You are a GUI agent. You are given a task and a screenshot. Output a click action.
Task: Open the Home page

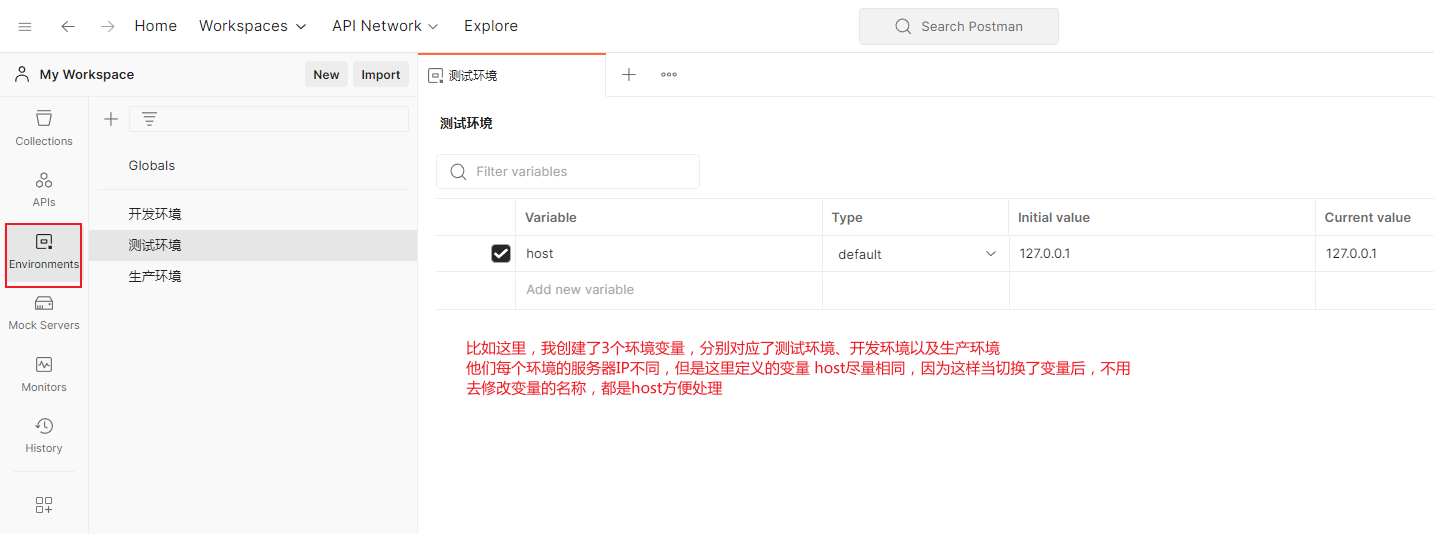(156, 26)
